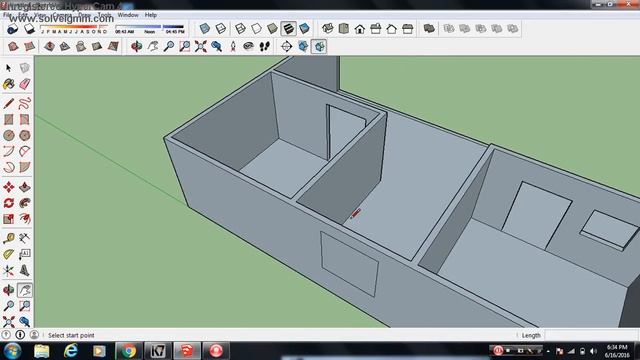Choose the Rectangle drawing tool
This screenshot has height=360, width=640.
9,120
